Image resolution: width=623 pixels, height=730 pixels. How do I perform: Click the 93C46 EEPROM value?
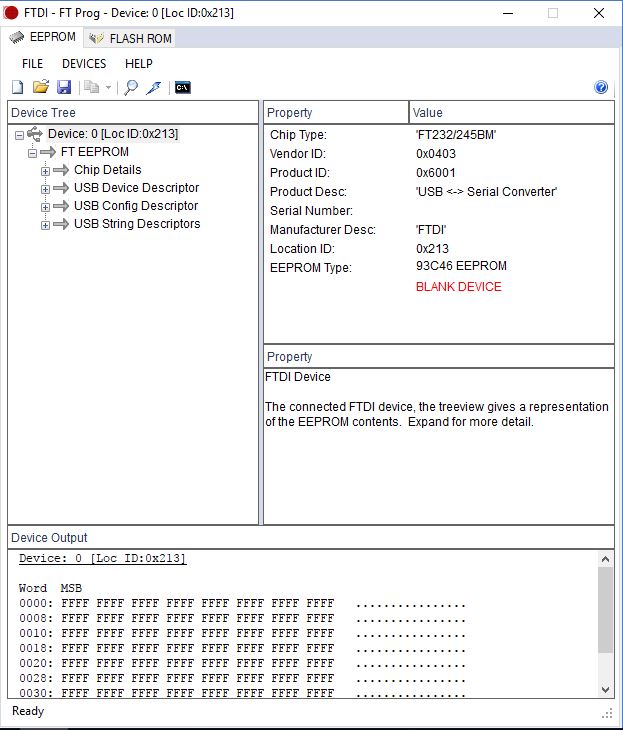click(x=461, y=266)
